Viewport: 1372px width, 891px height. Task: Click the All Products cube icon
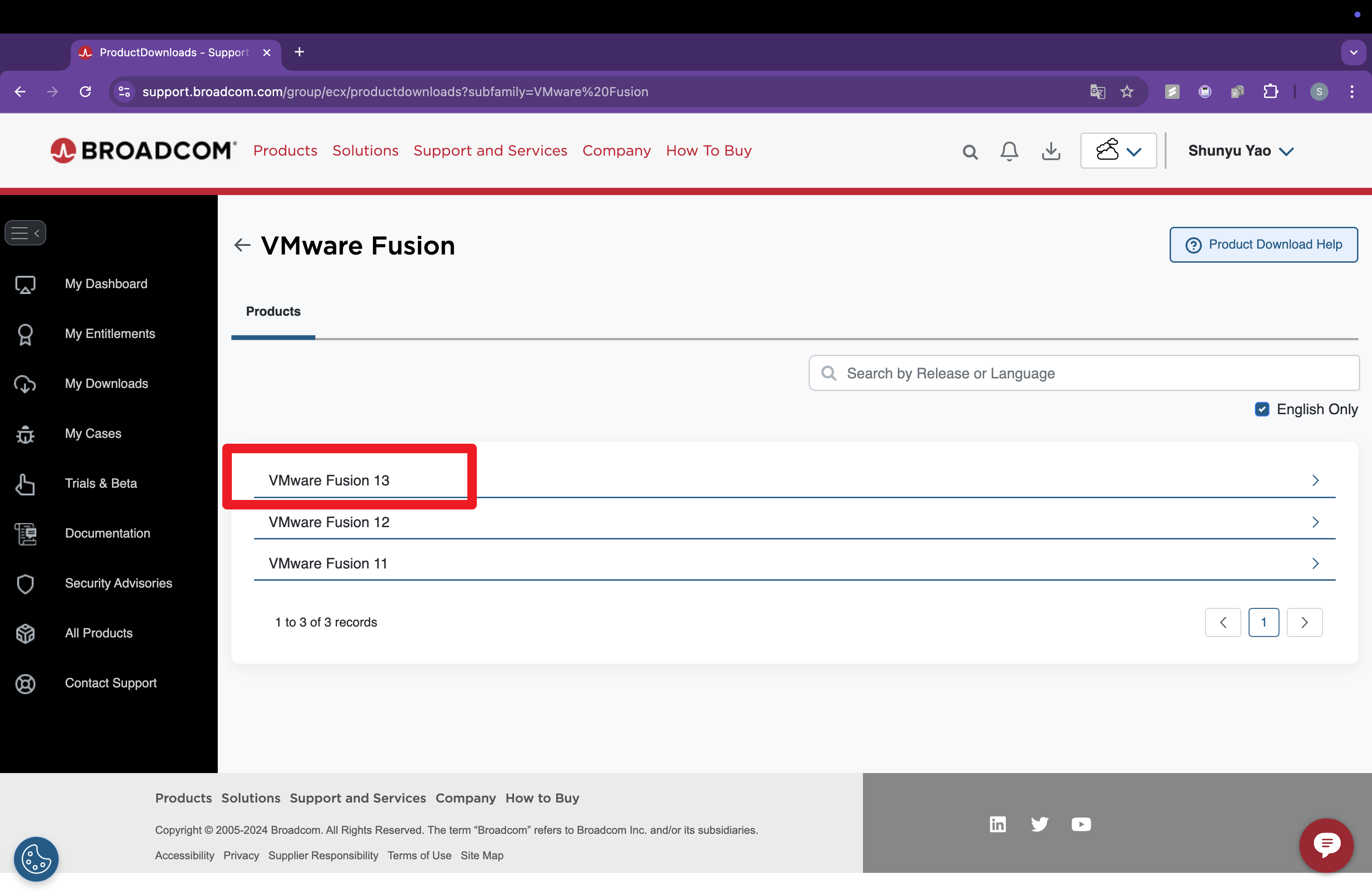click(25, 633)
